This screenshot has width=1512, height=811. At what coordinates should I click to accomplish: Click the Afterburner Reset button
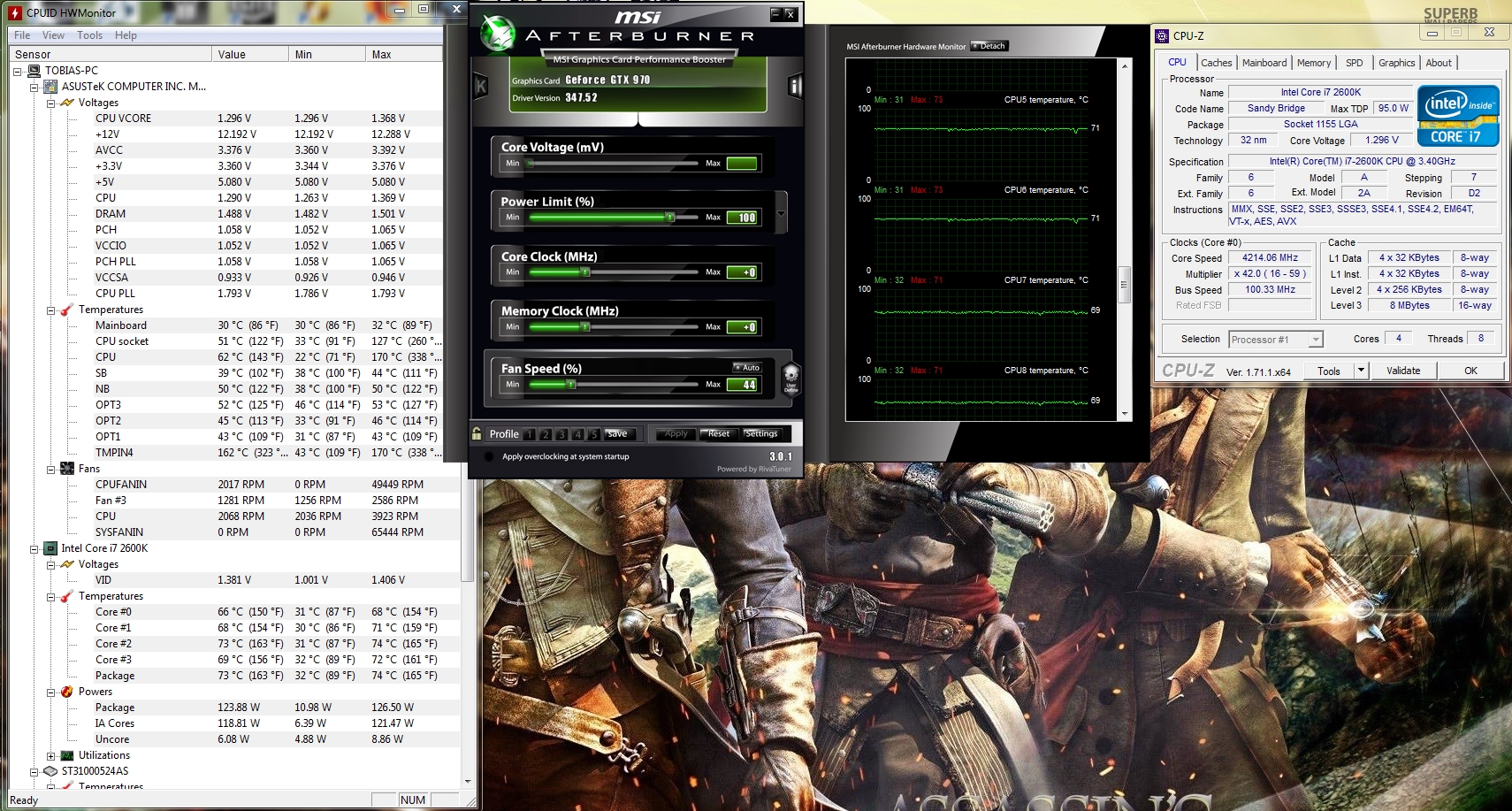[719, 434]
